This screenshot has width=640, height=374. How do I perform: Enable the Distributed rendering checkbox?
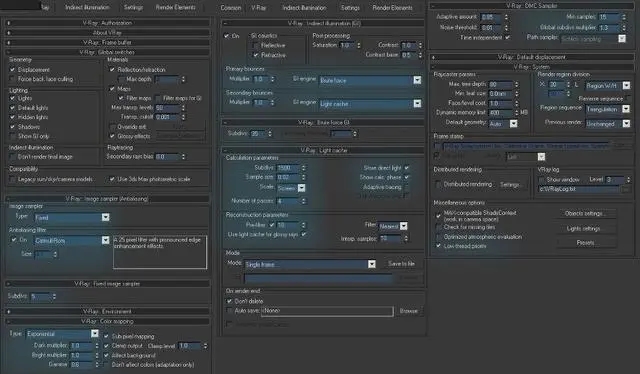coord(438,185)
